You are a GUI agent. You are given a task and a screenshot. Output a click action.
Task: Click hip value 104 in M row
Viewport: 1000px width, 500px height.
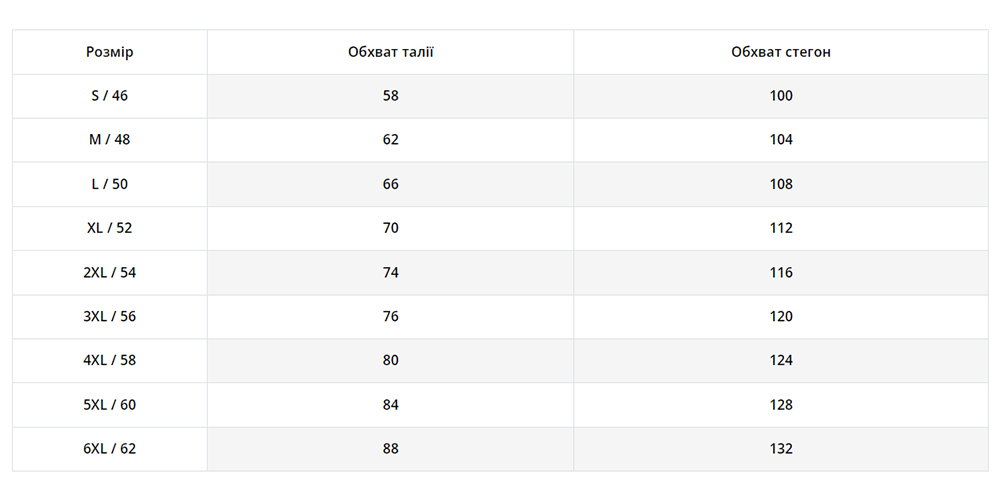click(781, 140)
